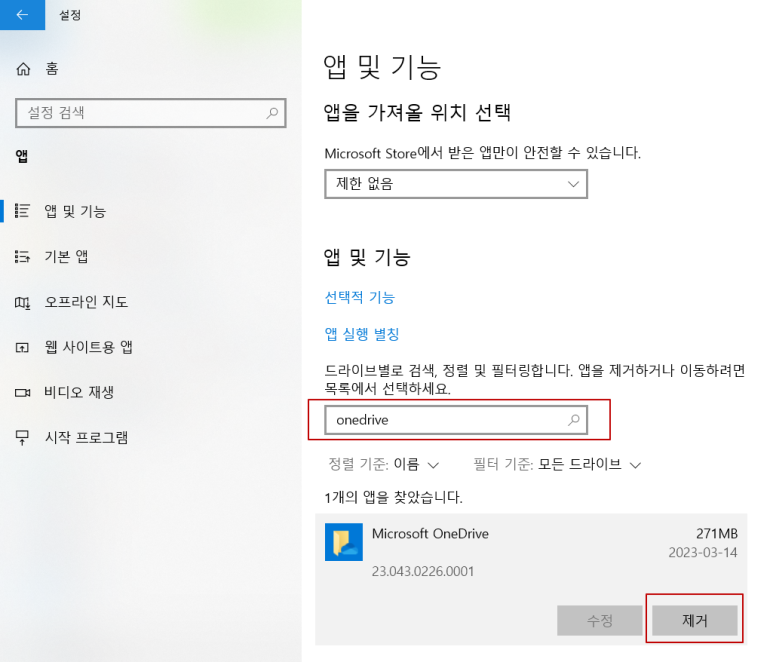This screenshot has height=662, width=773.
Task: Click the 1개의 앱을 찾았습니다 result text
Action: (393, 497)
